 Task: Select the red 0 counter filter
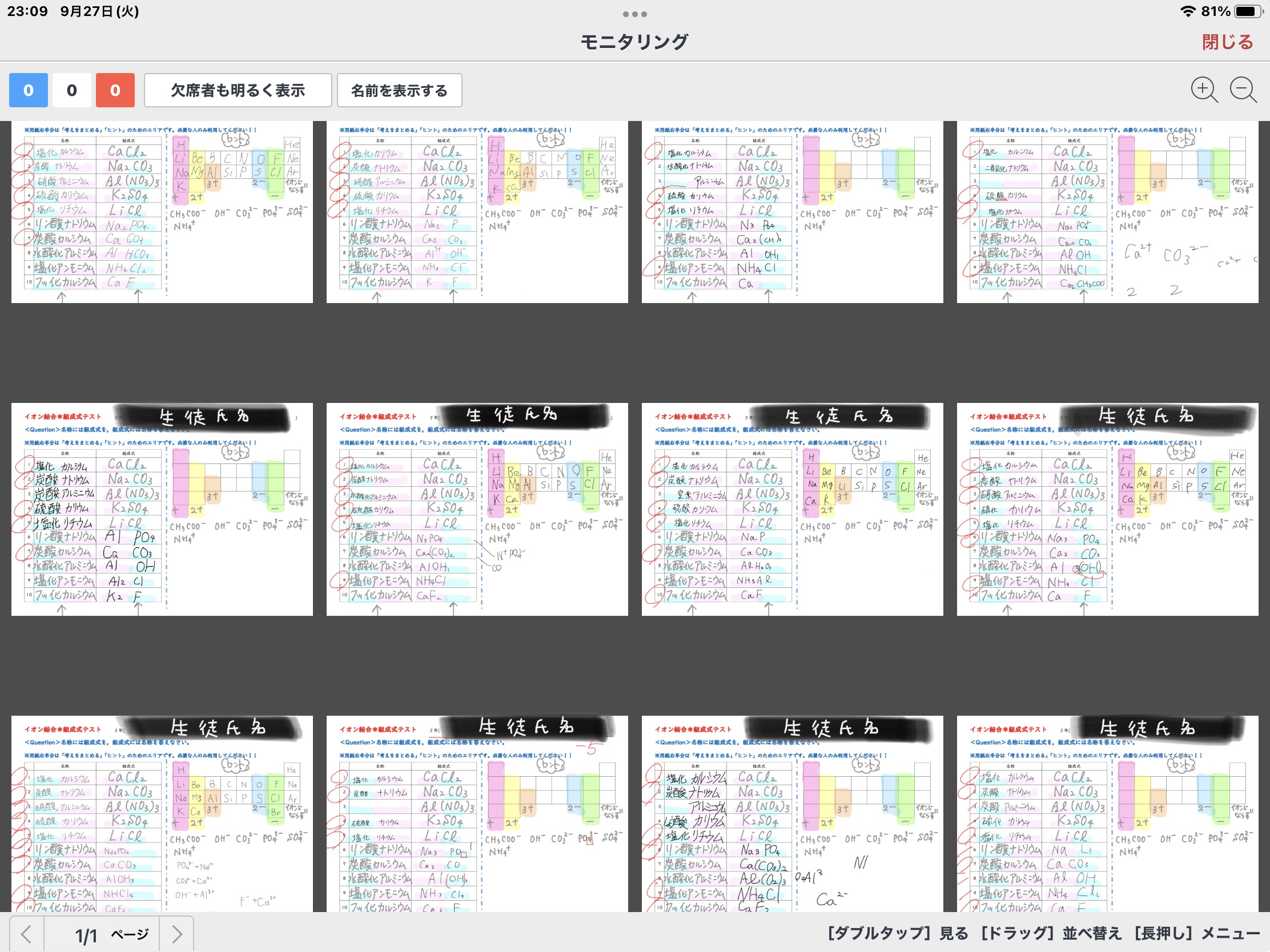(x=115, y=90)
